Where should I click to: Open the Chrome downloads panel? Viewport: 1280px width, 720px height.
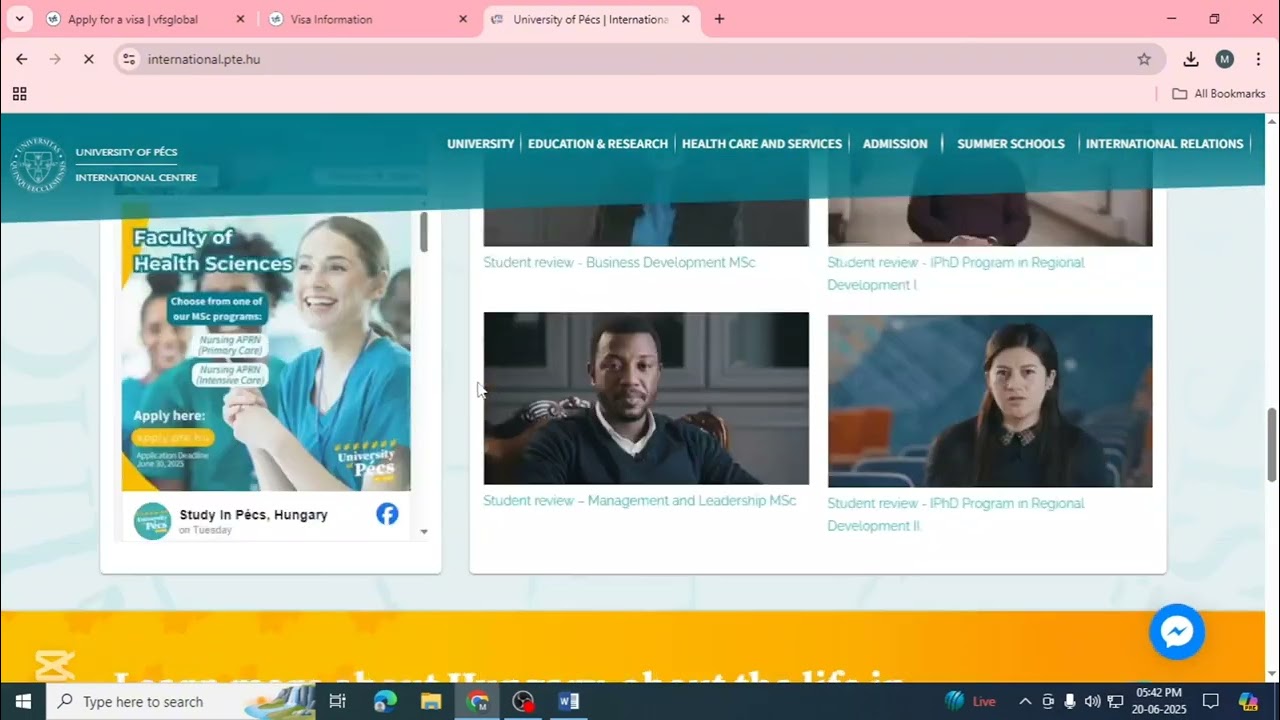tap(1191, 59)
